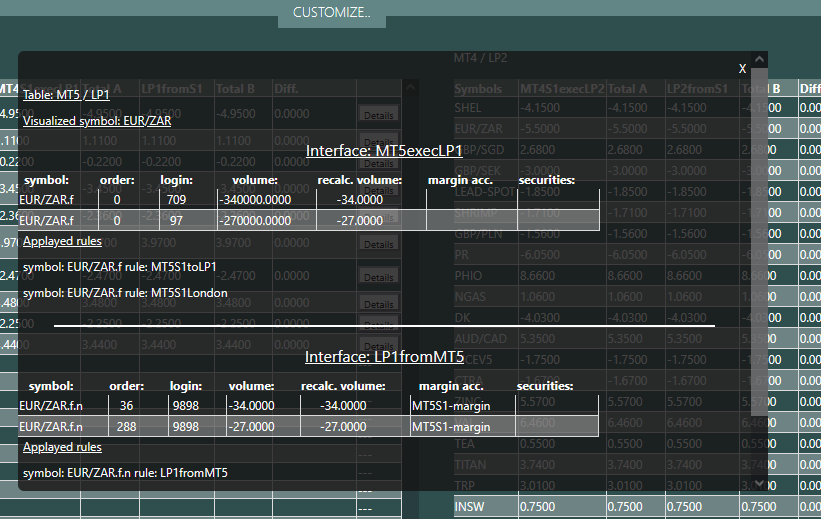The image size is (821, 519).
Task: Click the 'Table: MT5 / LP1' heading
Action: [x=66, y=95]
